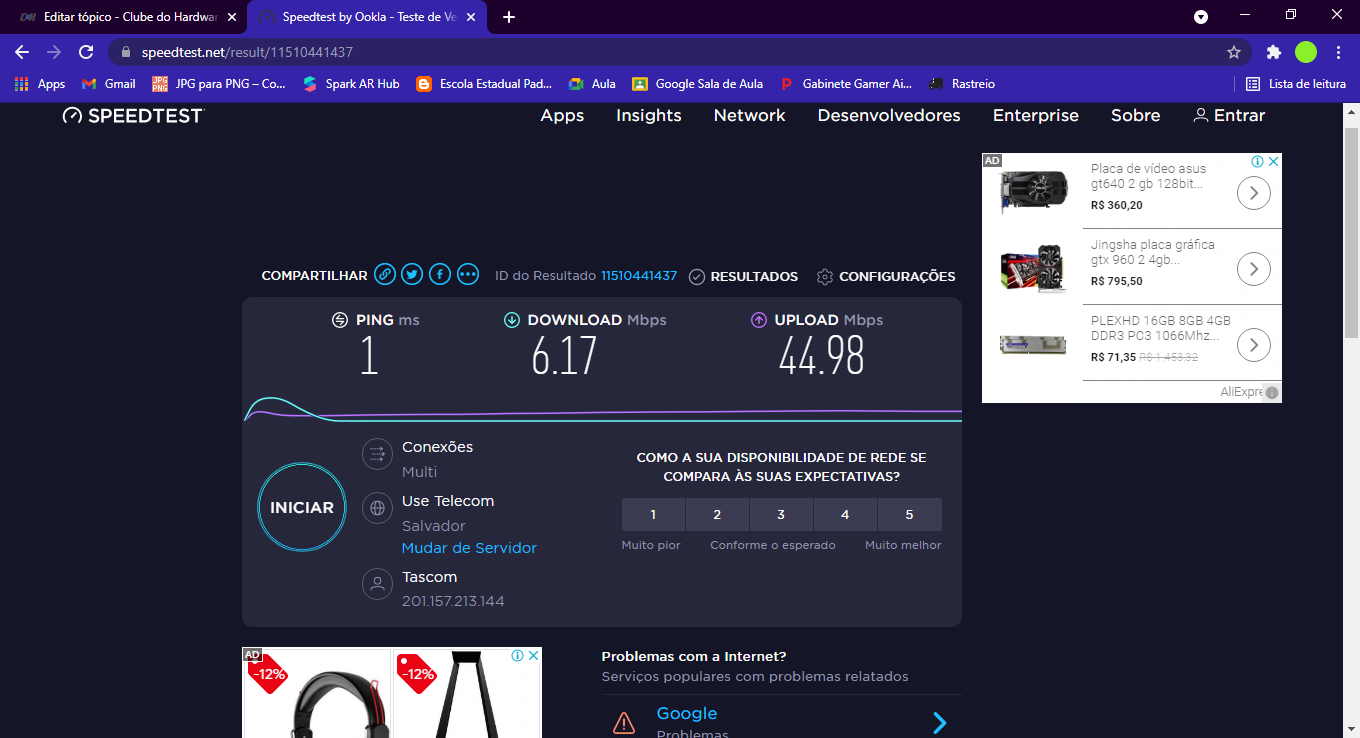Expand the Google problems chevron
Image resolution: width=1360 pixels, height=738 pixels.
(x=939, y=723)
